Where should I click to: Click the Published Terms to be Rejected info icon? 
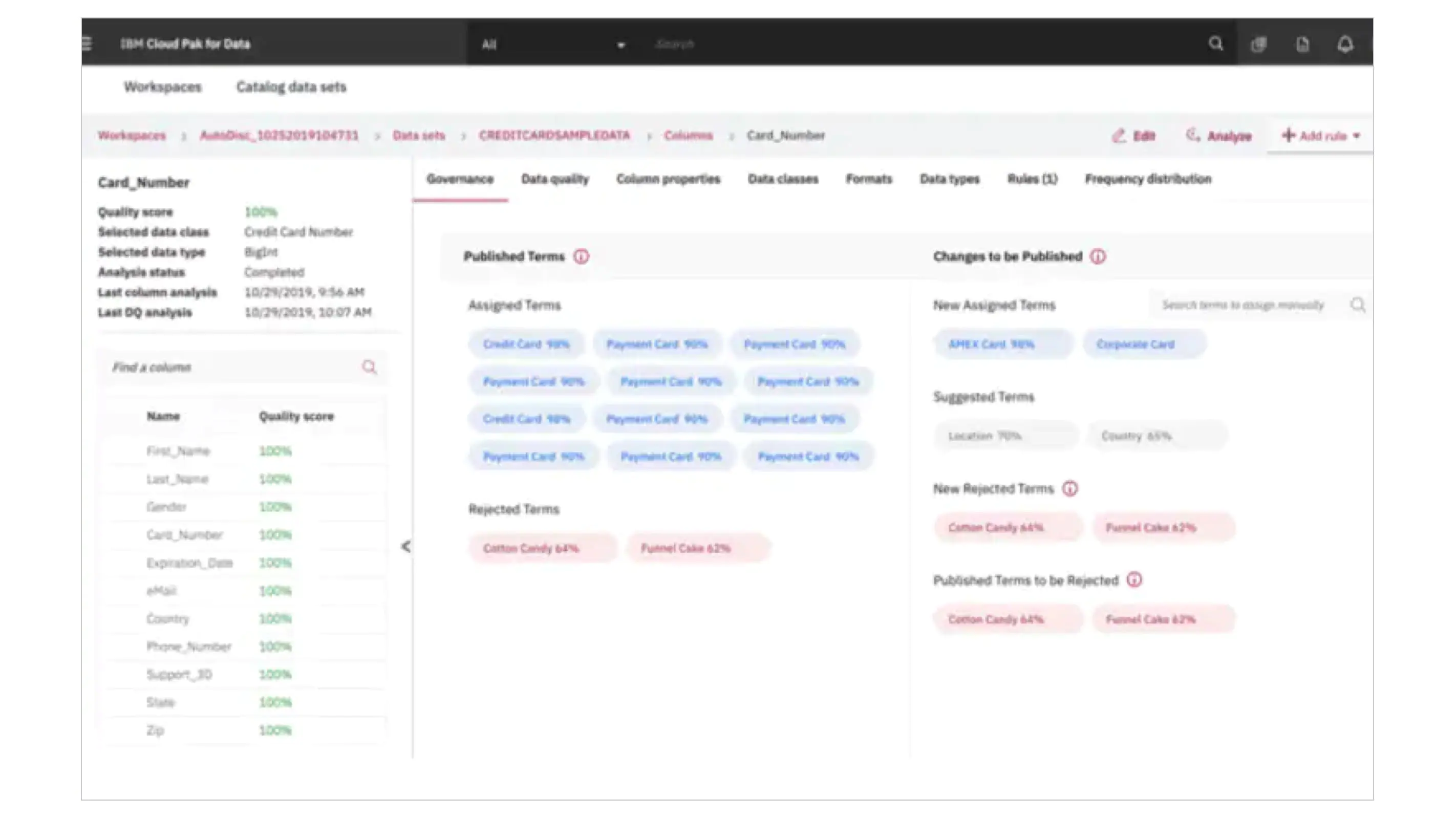pyautogui.click(x=1134, y=579)
